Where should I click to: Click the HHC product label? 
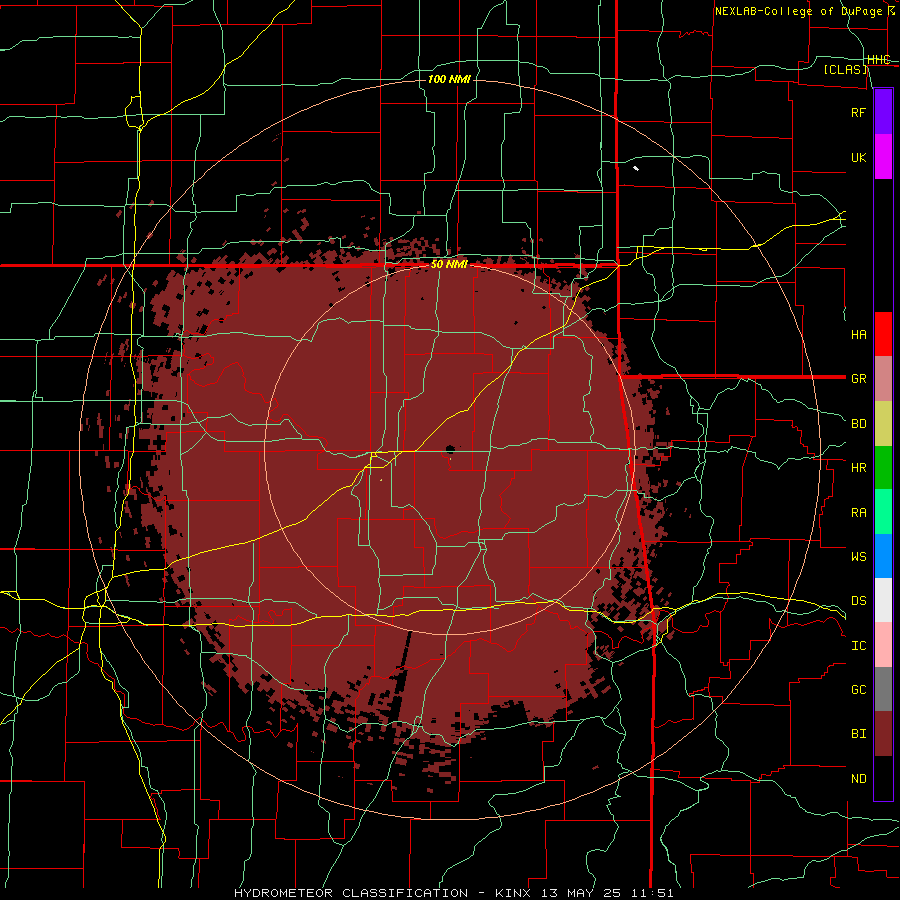click(879, 60)
